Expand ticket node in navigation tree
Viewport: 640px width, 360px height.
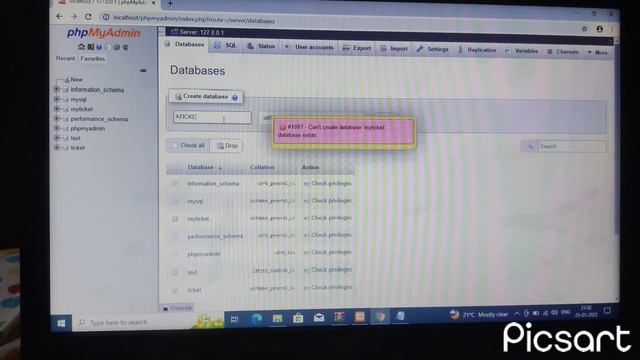coord(57,148)
